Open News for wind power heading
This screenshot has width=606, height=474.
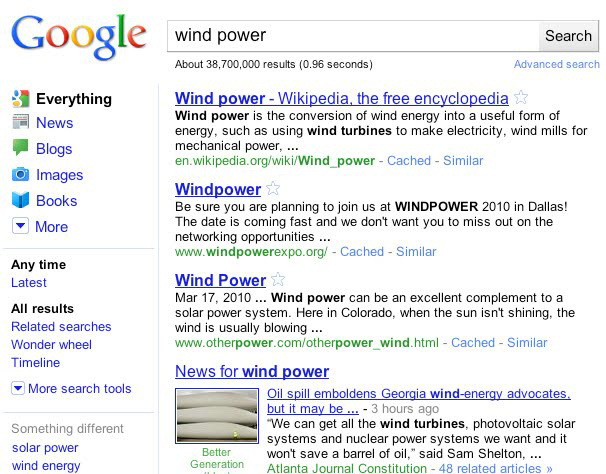pyautogui.click(x=252, y=372)
